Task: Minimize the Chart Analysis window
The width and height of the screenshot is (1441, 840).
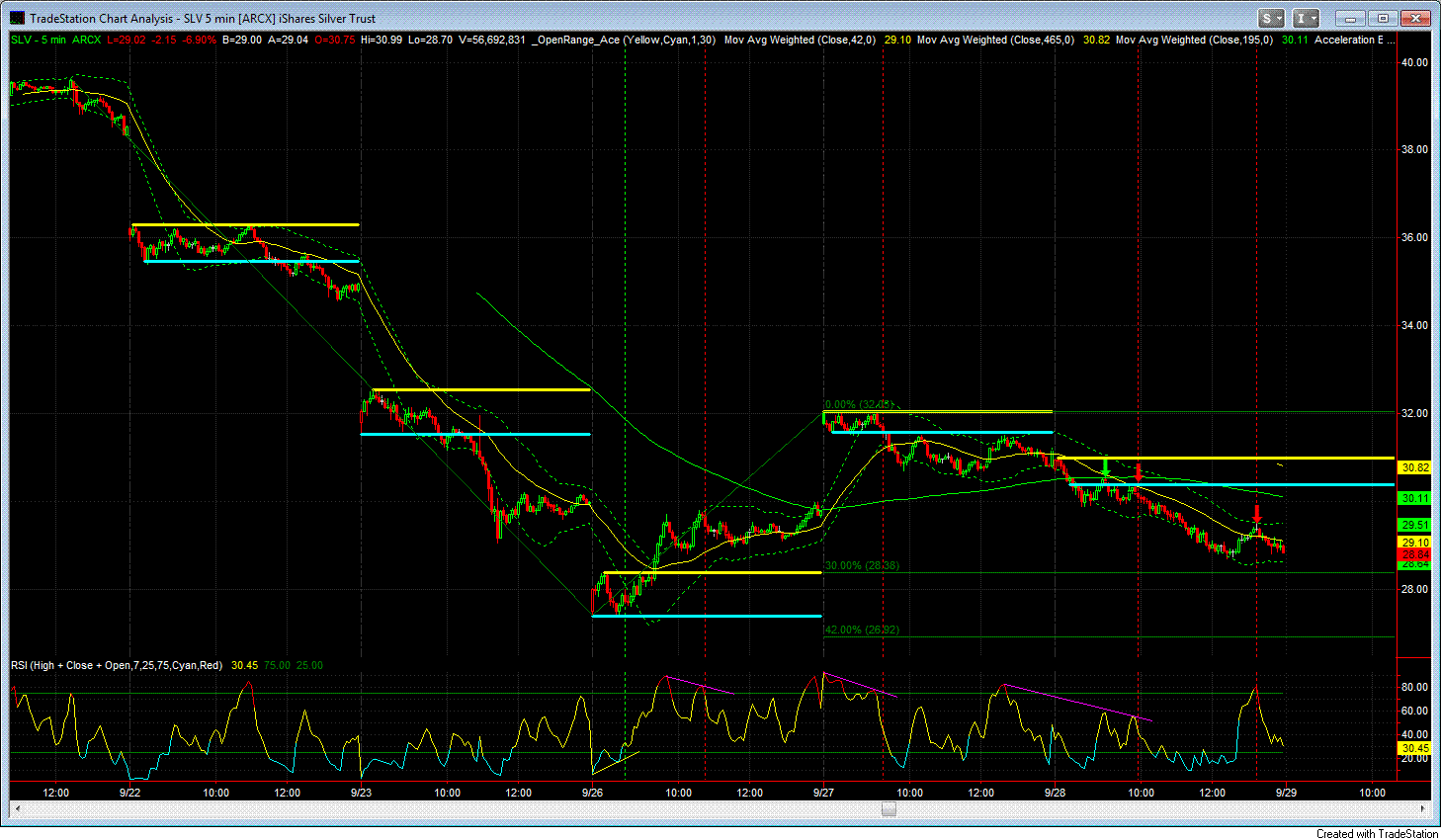Action: pyautogui.click(x=1350, y=18)
